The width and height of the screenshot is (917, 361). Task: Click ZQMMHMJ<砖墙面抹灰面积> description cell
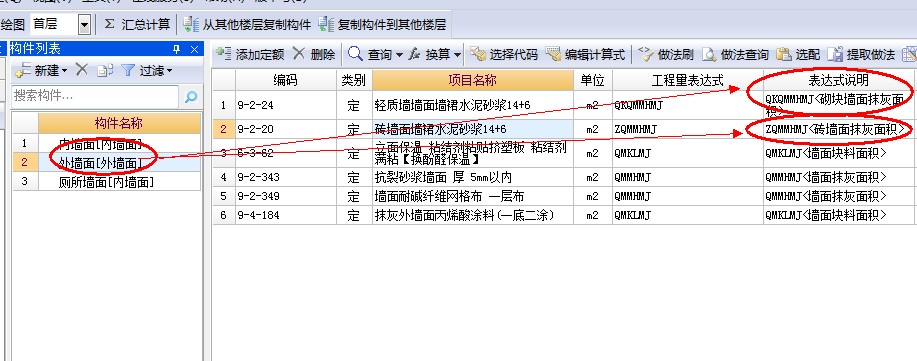tap(838, 129)
